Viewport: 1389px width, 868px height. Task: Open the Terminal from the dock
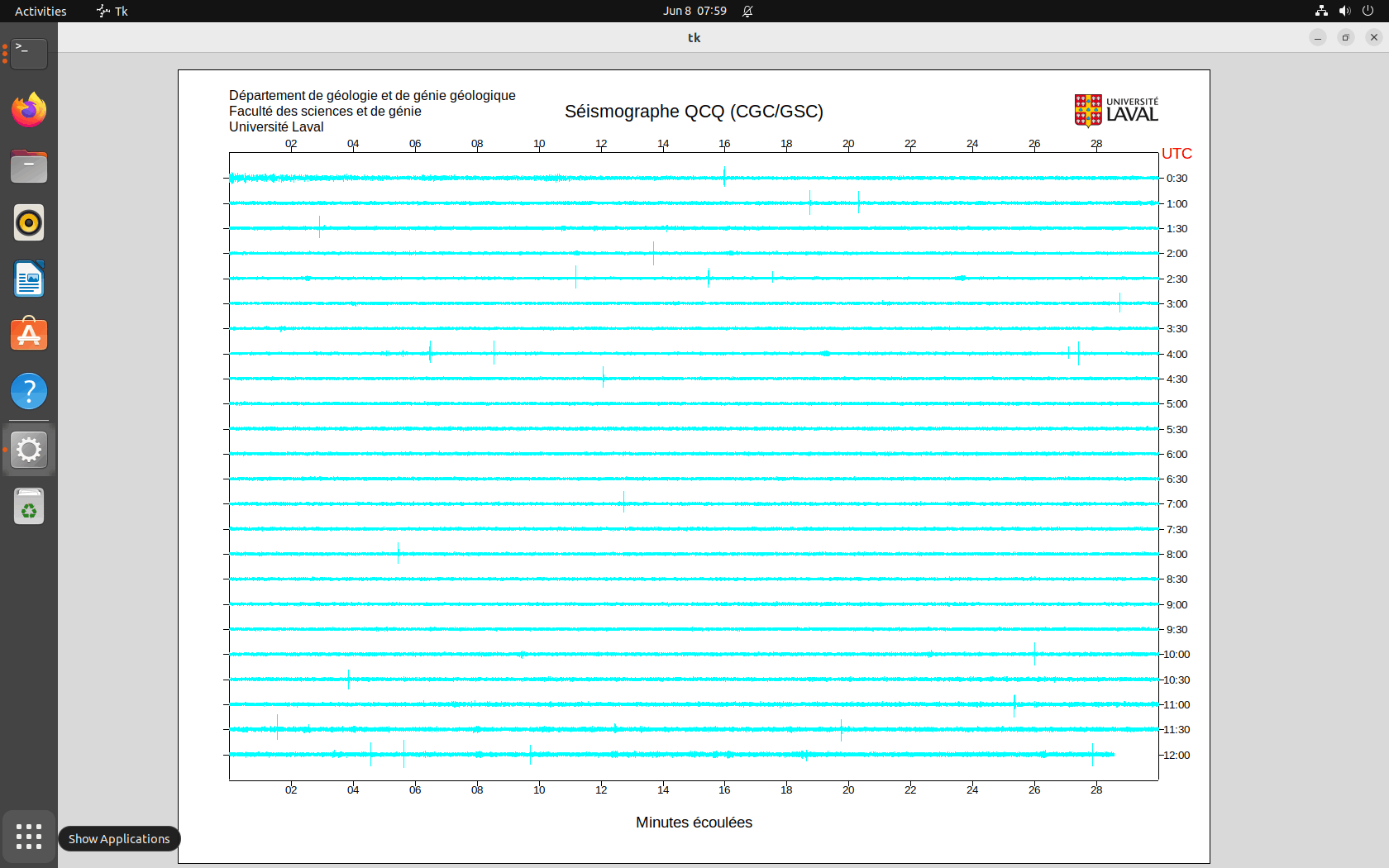pyautogui.click(x=29, y=54)
